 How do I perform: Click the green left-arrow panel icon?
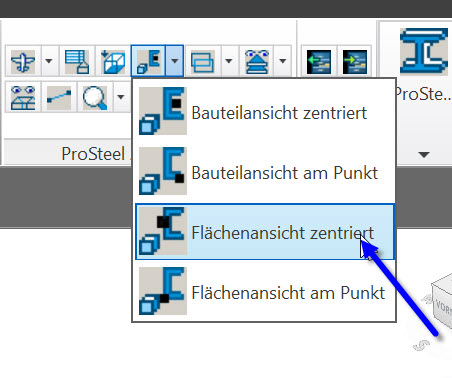click(319, 62)
